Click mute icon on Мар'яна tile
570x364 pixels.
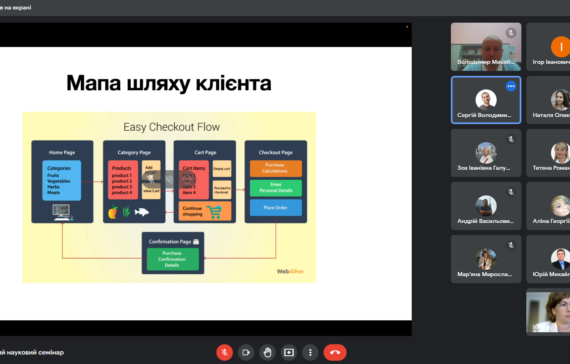(511, 245)
